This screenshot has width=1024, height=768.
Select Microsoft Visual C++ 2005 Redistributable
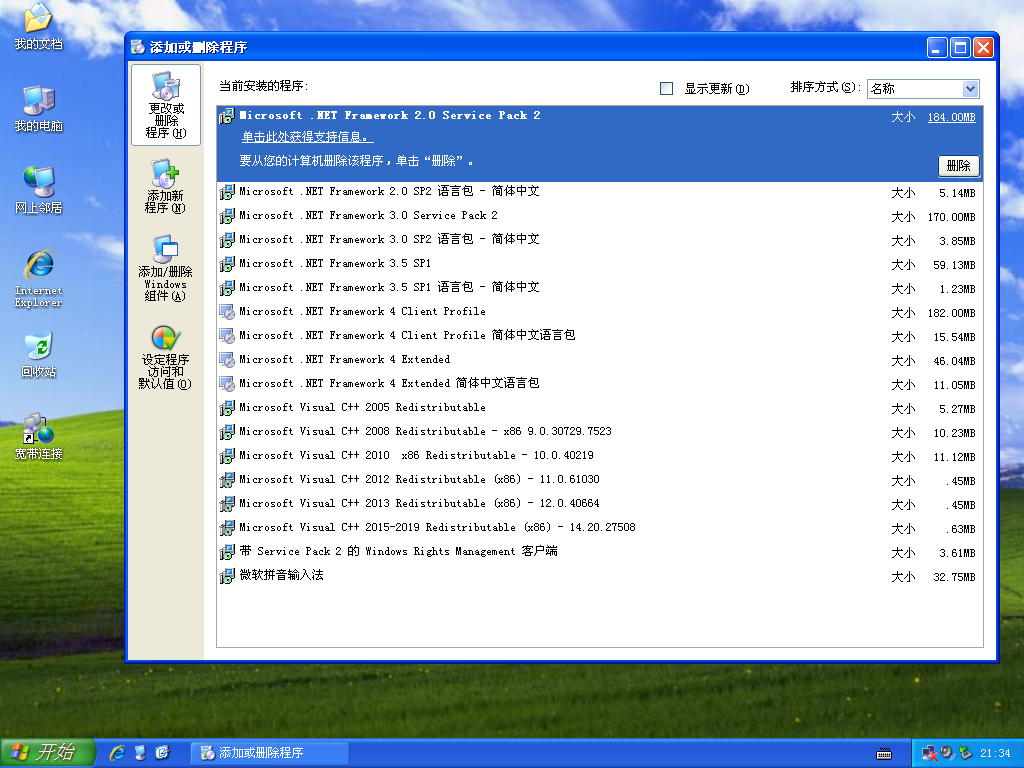pos(600,408)
